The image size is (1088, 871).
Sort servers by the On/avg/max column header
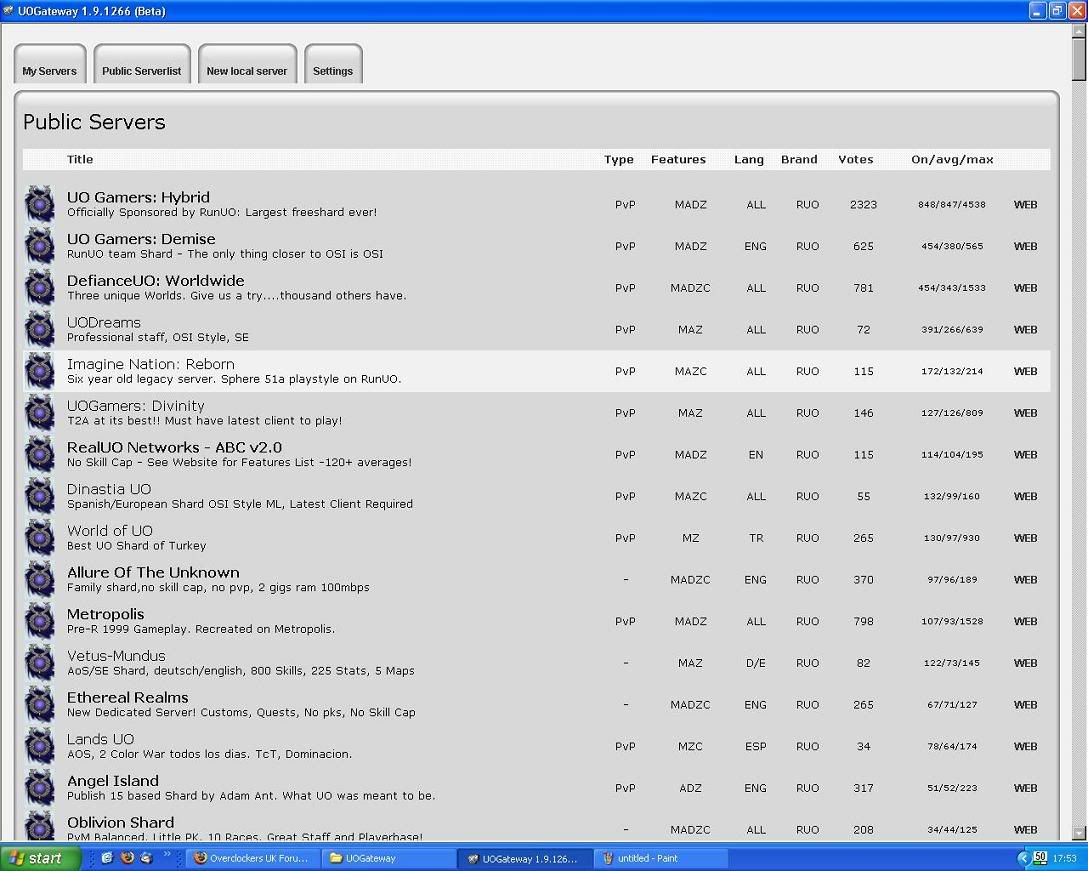[x=952, y=159]
